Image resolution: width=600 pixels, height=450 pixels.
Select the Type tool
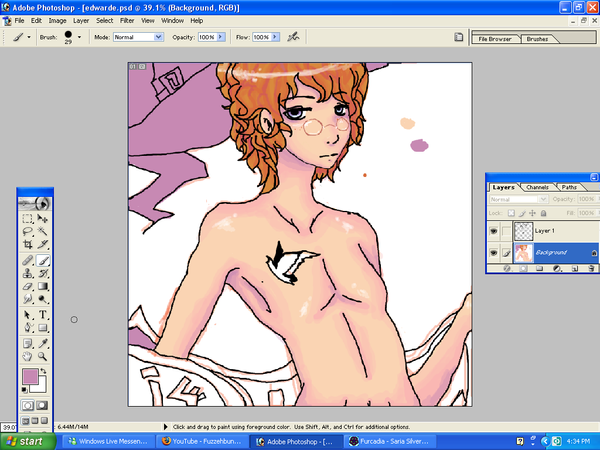pos(42,315)
